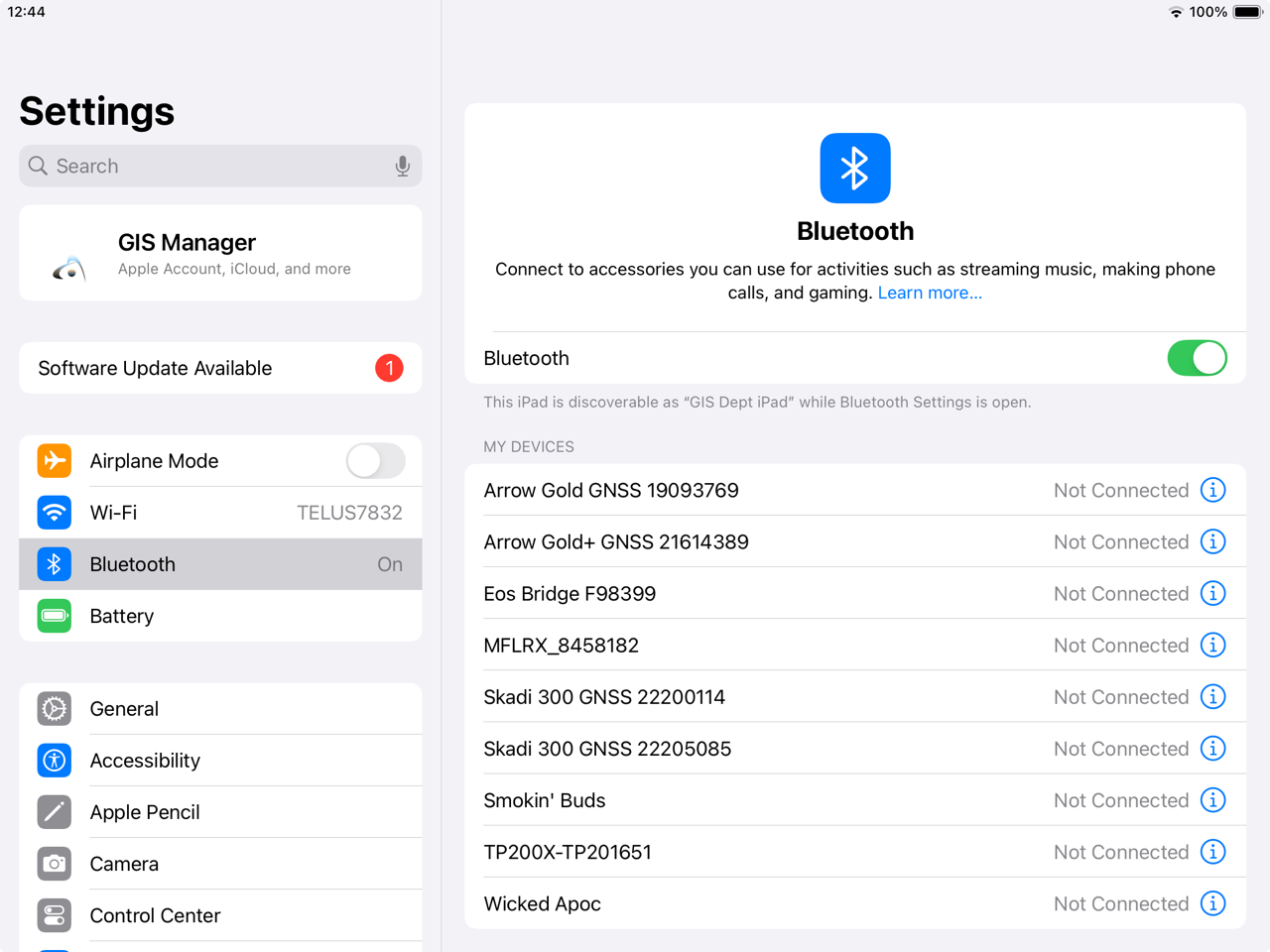Connect to Skadi 300 GNSS 22205085
Viewport: 1270px width, 952px height.
855,748
